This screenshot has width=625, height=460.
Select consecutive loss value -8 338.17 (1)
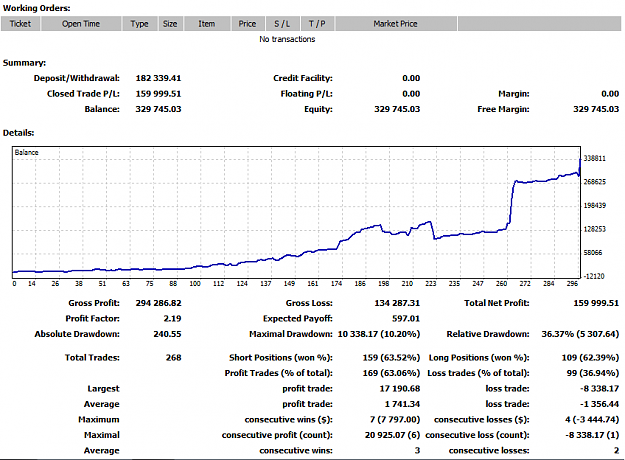(x=592, y=435)
